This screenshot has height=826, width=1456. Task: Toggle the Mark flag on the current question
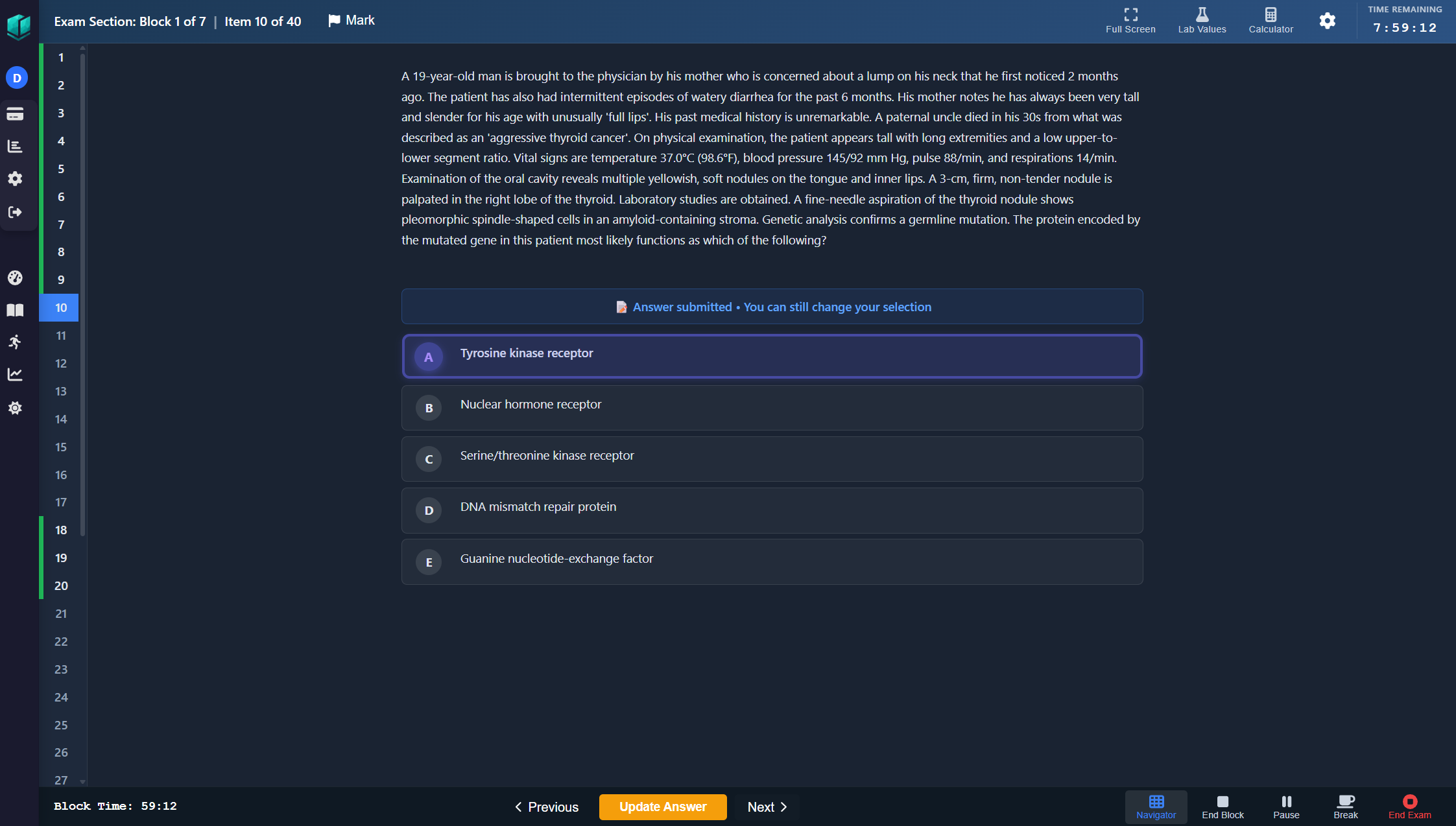click(351, 20)
